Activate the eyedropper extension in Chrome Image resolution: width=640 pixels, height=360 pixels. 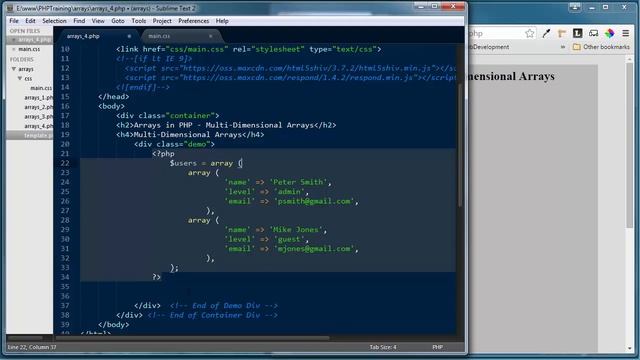click(546, 33)
